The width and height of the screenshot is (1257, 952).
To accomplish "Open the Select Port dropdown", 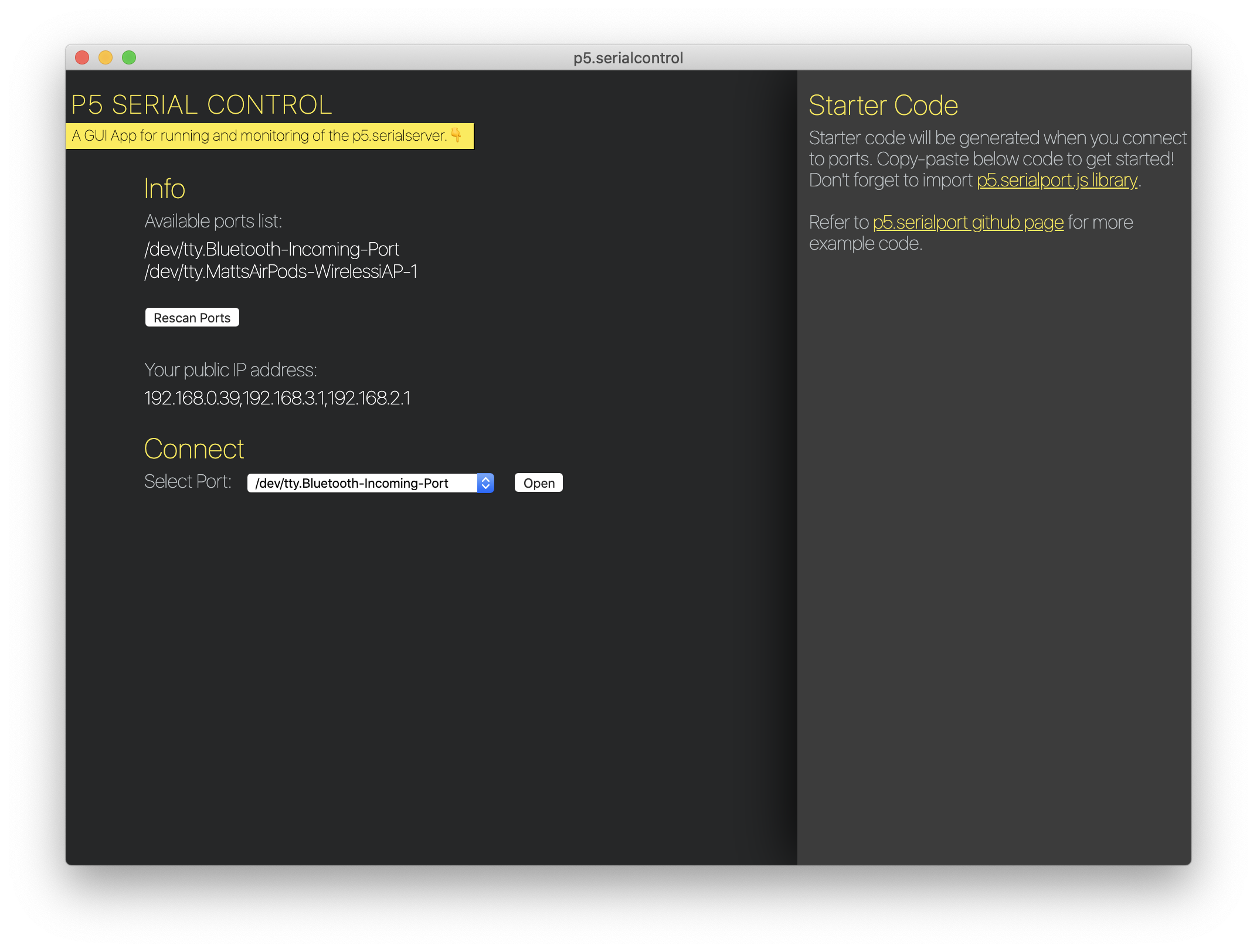I will point(362,483).
